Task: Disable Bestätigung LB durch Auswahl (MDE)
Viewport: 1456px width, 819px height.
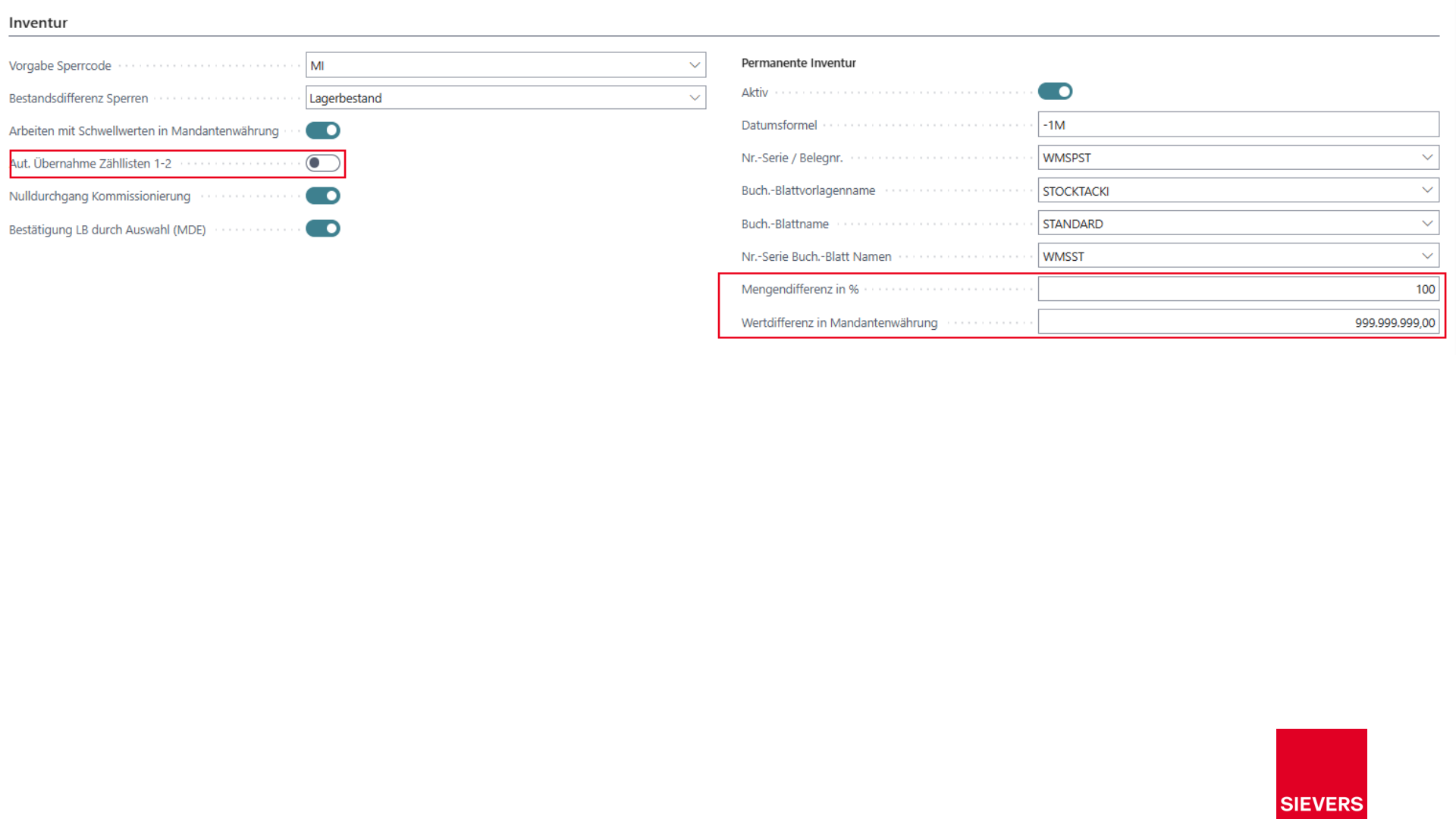Action: pyautogui.click(x=323, y=228)
